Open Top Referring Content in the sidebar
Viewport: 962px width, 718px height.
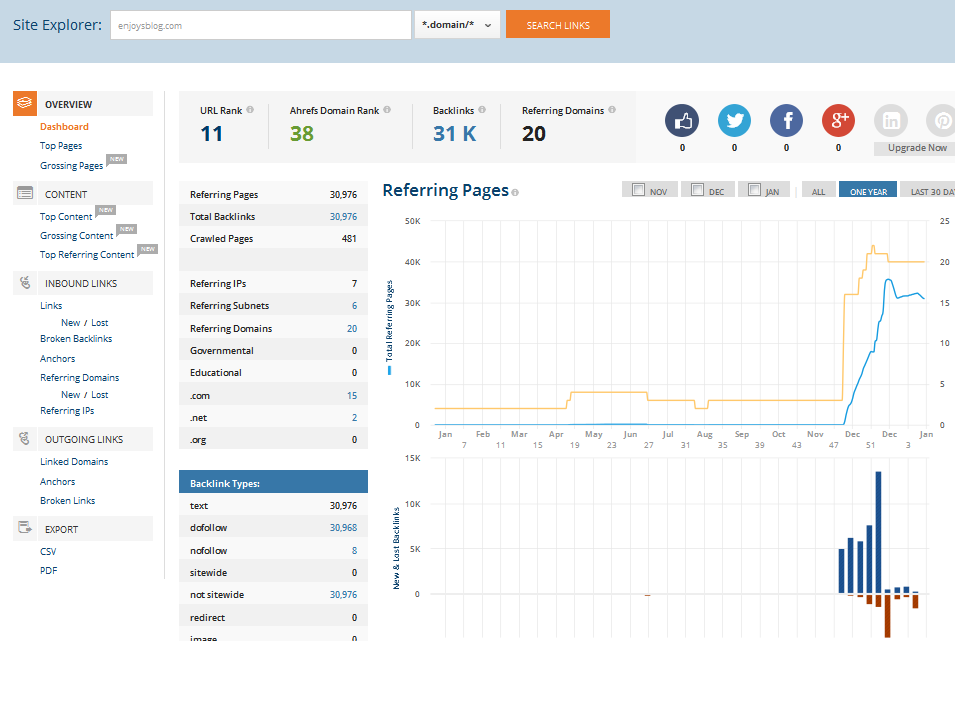pyautogui.click(x=87, y=255)
